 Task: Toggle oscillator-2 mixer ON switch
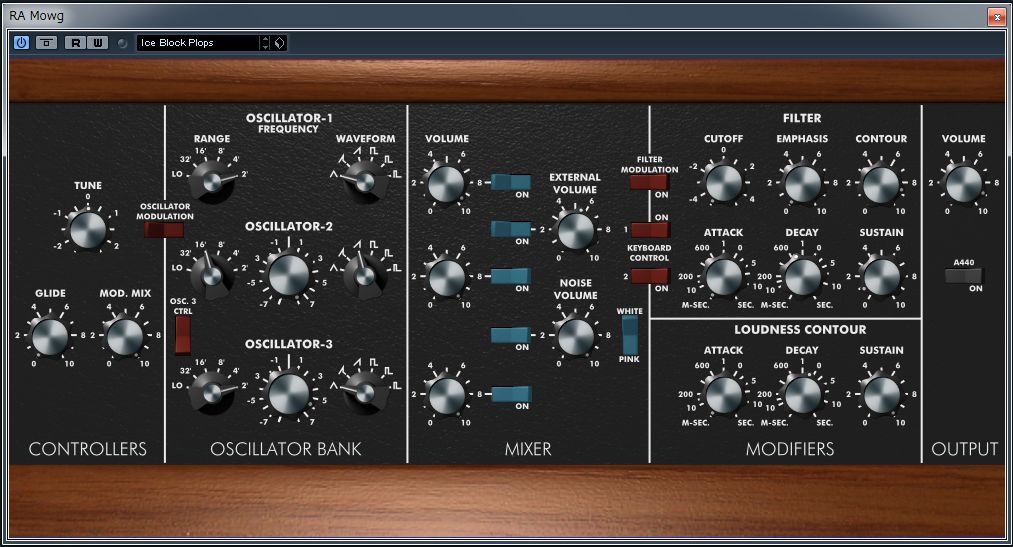click(510, 276)
